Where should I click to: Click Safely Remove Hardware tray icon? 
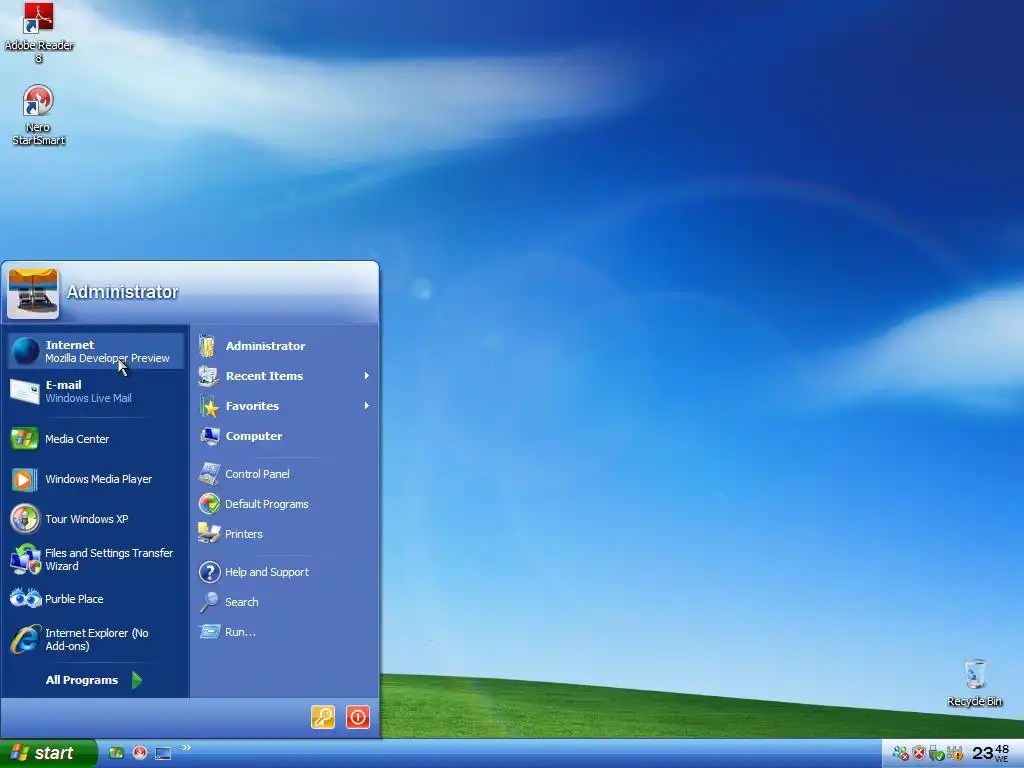(x=936, y=754)
